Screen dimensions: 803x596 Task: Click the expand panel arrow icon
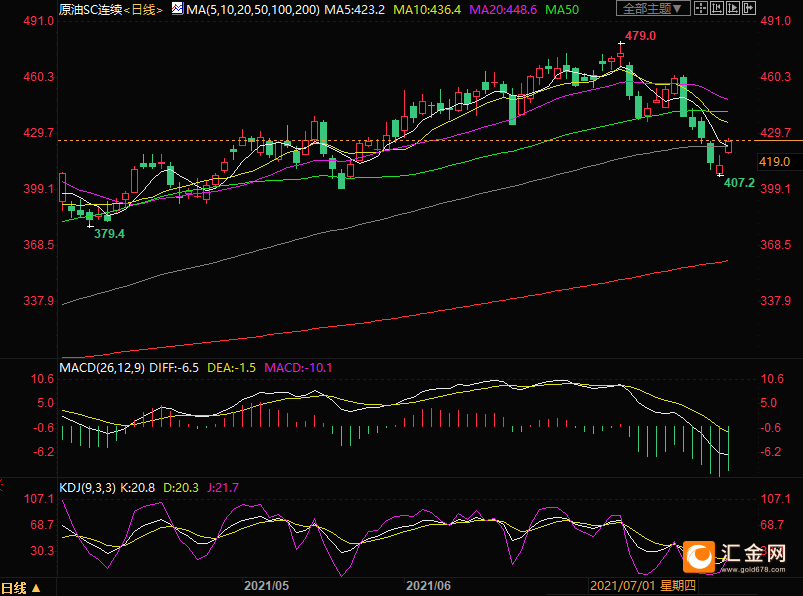tap(749, 8)
